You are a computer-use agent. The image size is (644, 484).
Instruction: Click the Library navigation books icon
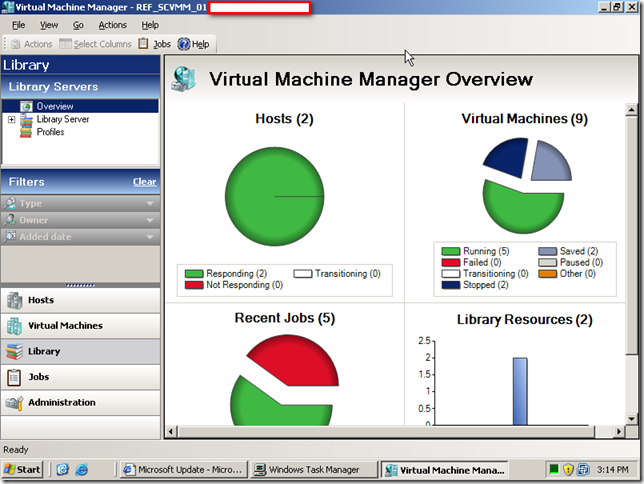coord(14,351)
